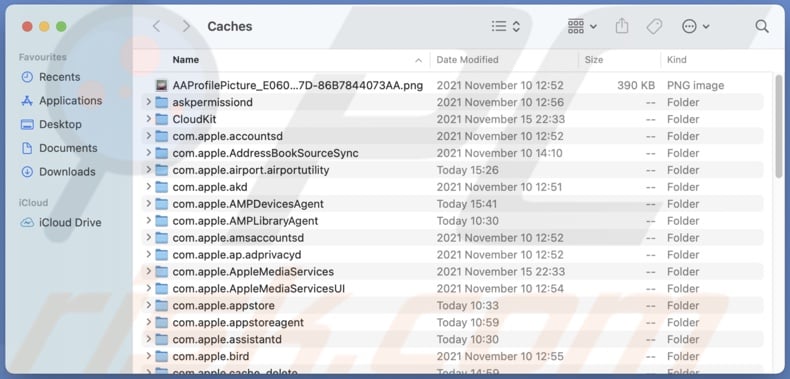The image size is (790, 379).
Task: Click the Search magnifier icon
Action: pyautogui.click(x=762, y=26)
